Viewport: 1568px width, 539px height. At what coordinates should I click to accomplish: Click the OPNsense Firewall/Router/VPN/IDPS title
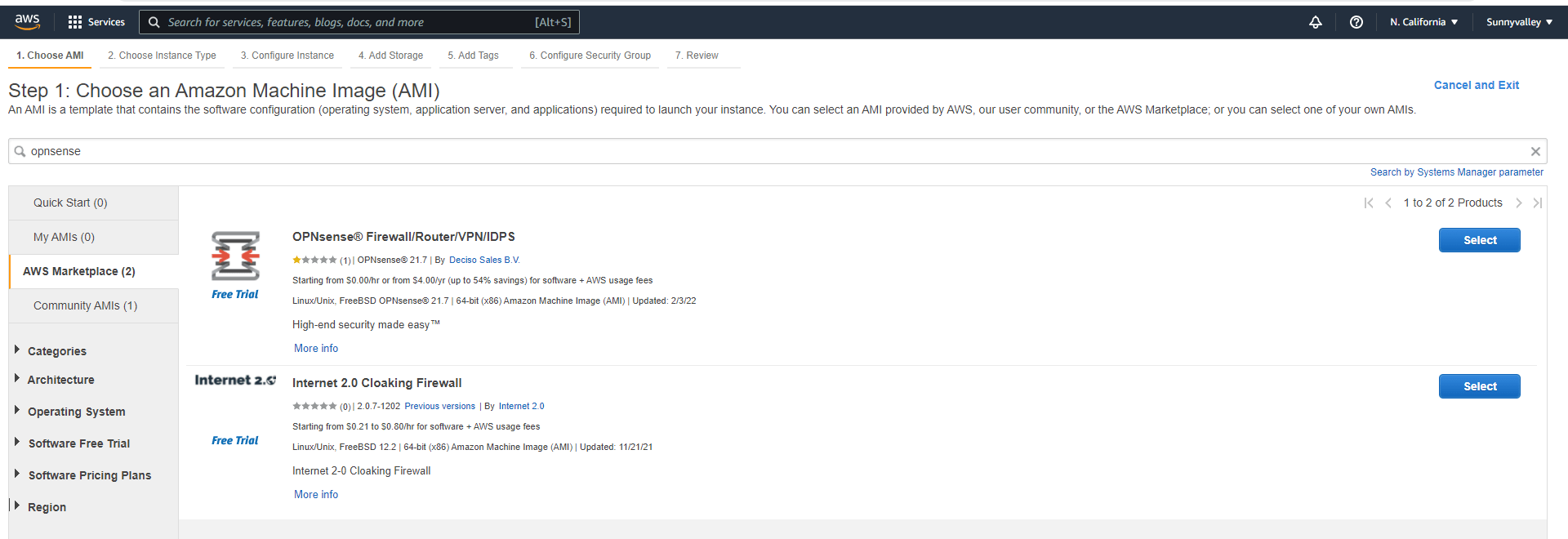[x=403, y=237]
